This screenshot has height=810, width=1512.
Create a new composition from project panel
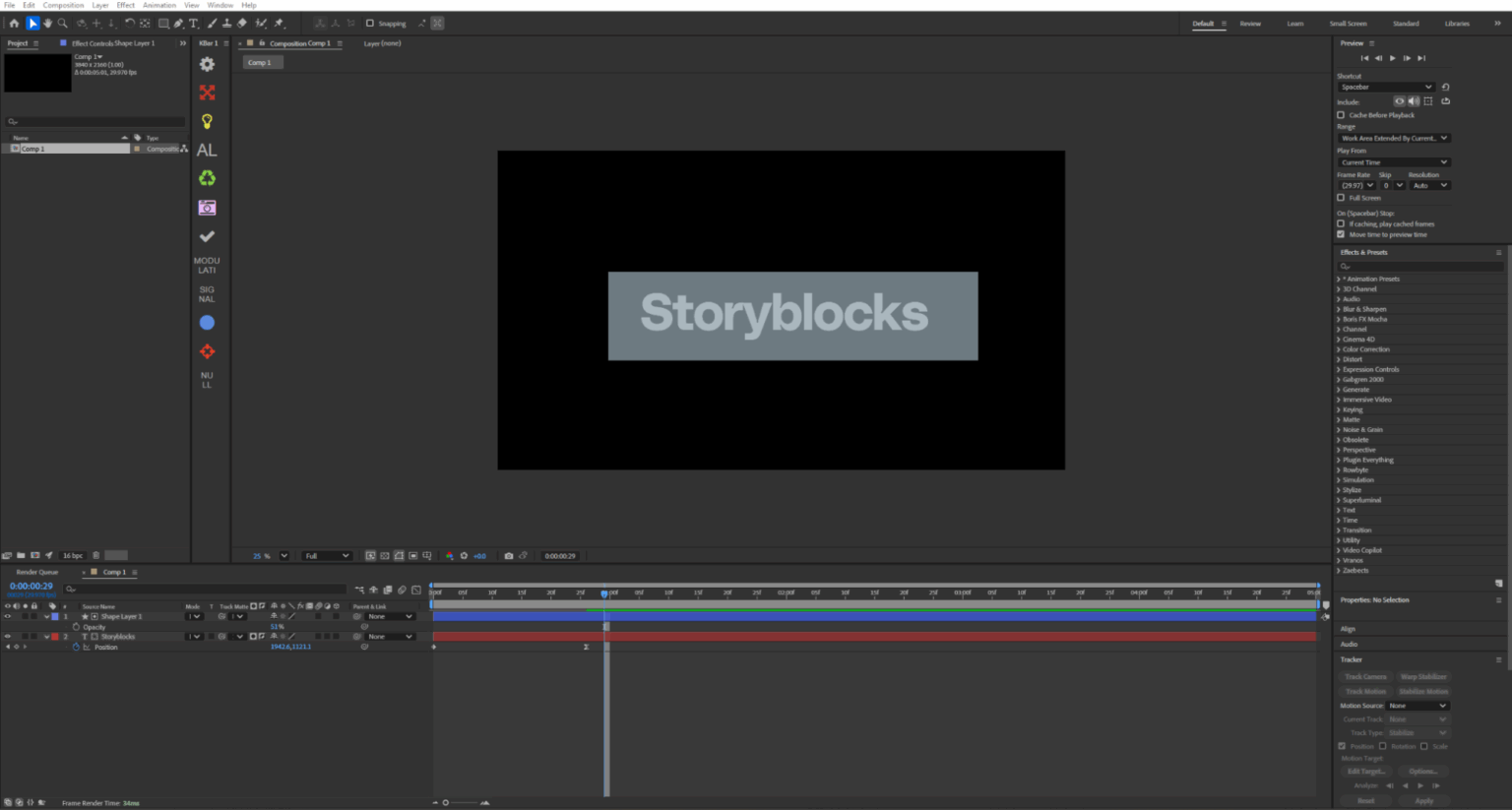(35, 555)
